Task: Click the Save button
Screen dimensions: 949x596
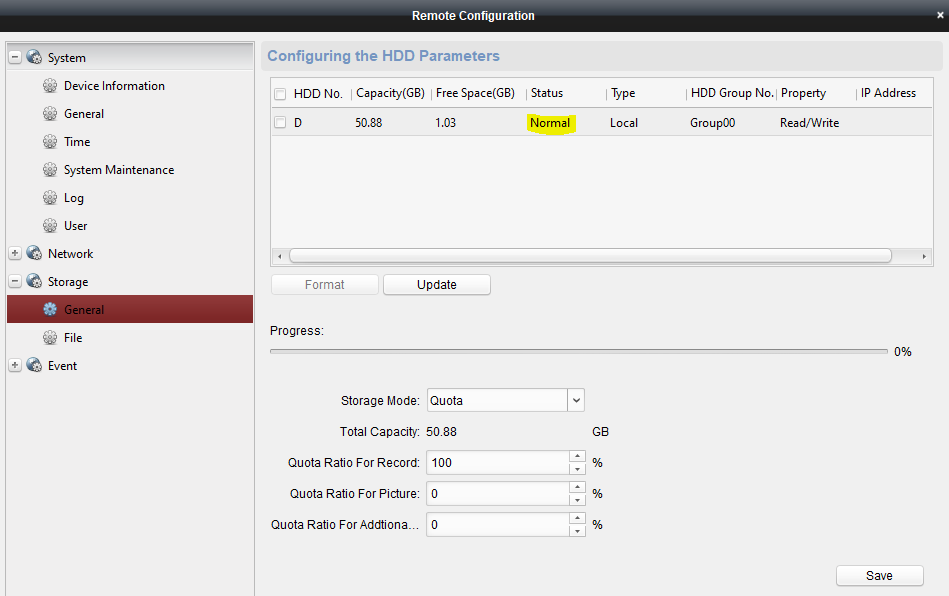Action: tap(879, 575)
